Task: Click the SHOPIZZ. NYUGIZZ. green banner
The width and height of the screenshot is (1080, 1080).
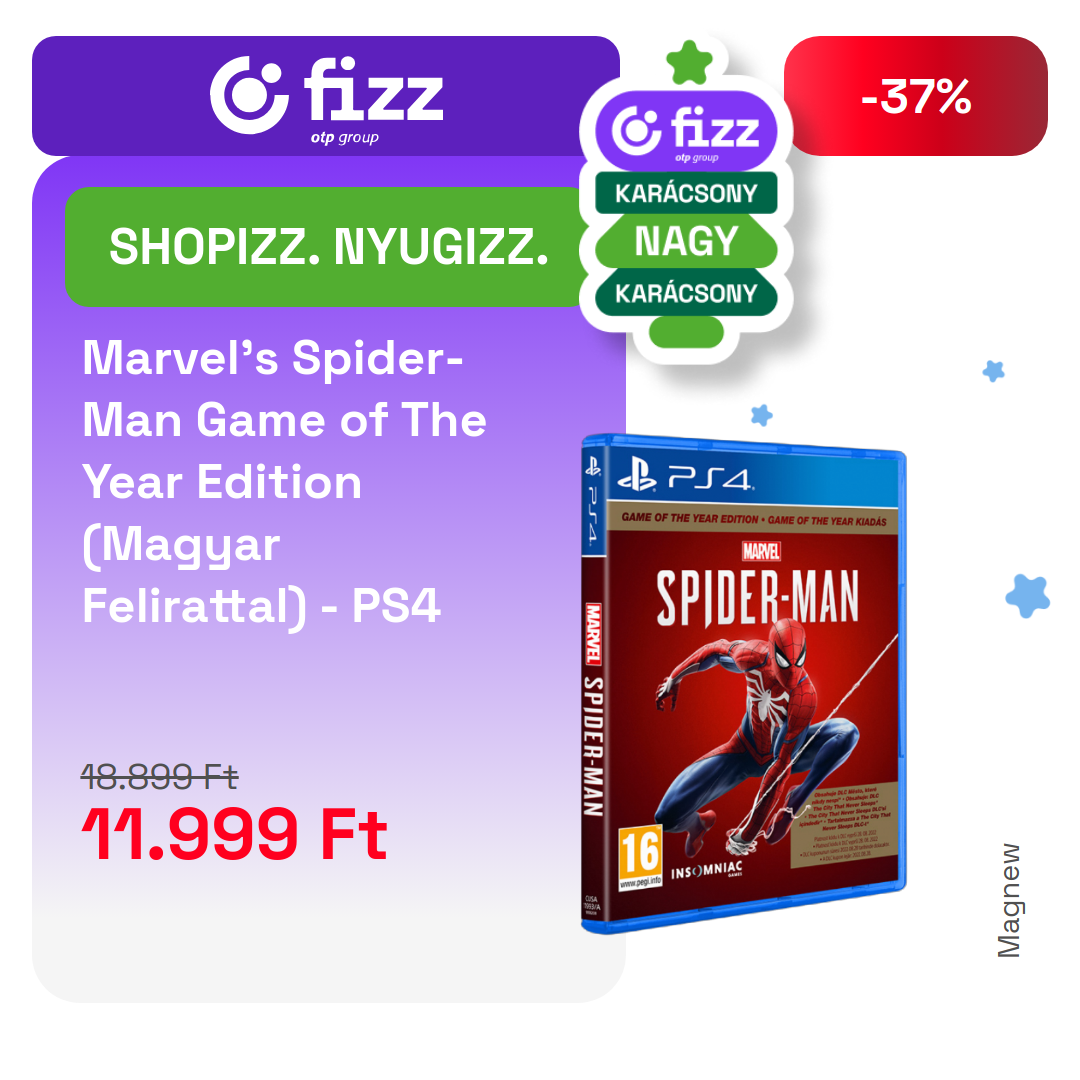Action: point(325,247)
